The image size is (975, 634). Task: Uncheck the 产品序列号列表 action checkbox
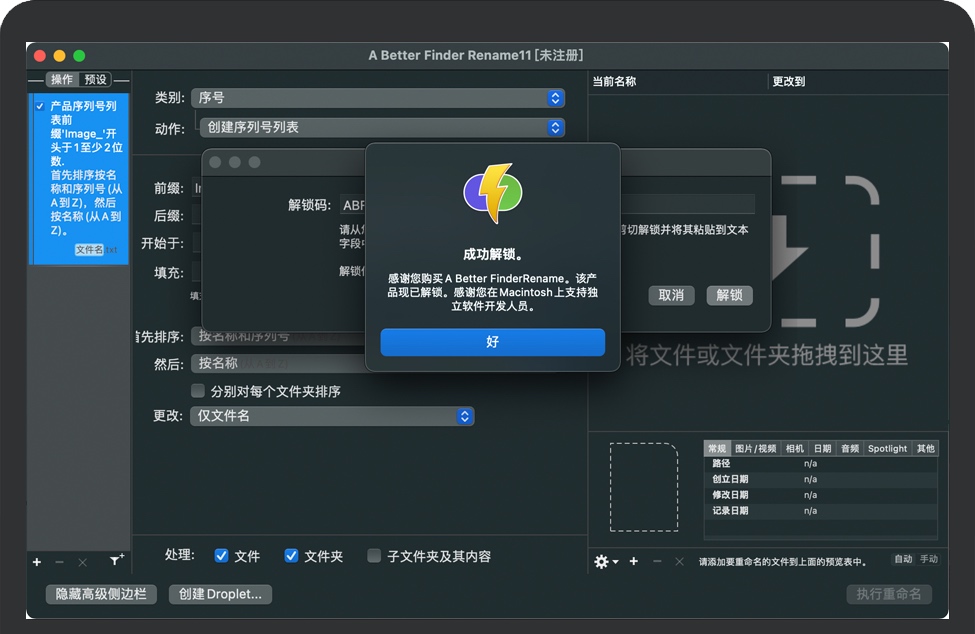(x=40, y=106)
